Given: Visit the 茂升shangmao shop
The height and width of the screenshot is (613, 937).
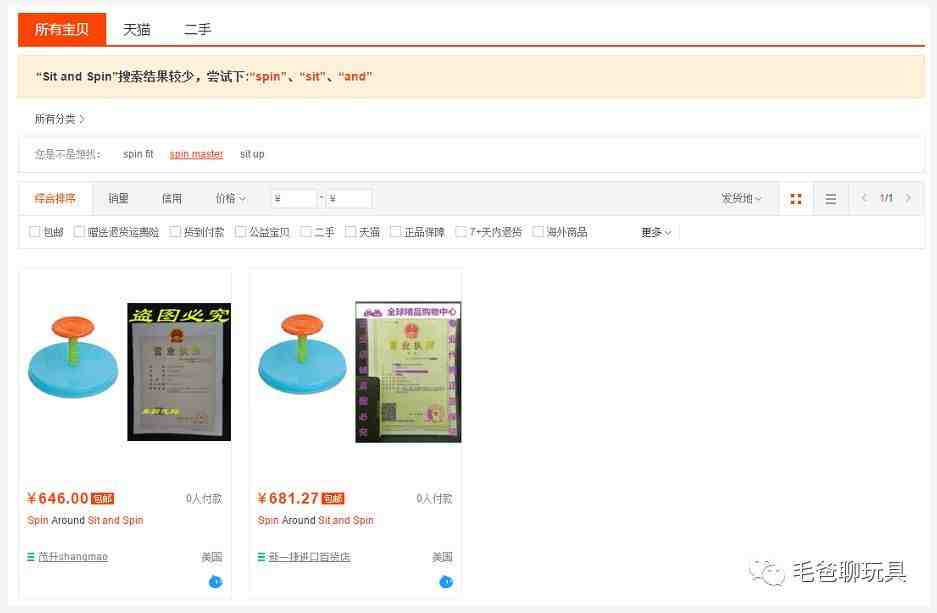Looking at the screenshot, I should coord(73,557).
